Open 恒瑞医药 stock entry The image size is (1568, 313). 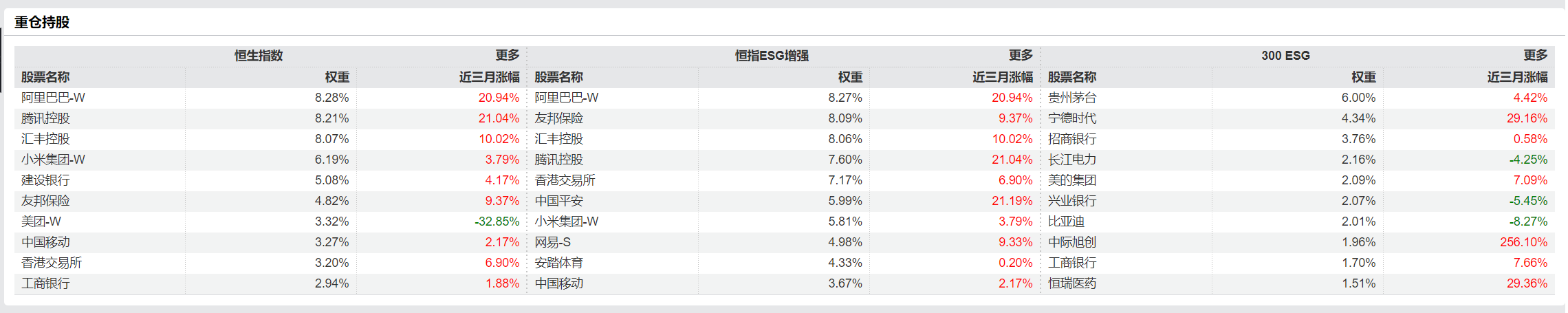[1072, 283]
